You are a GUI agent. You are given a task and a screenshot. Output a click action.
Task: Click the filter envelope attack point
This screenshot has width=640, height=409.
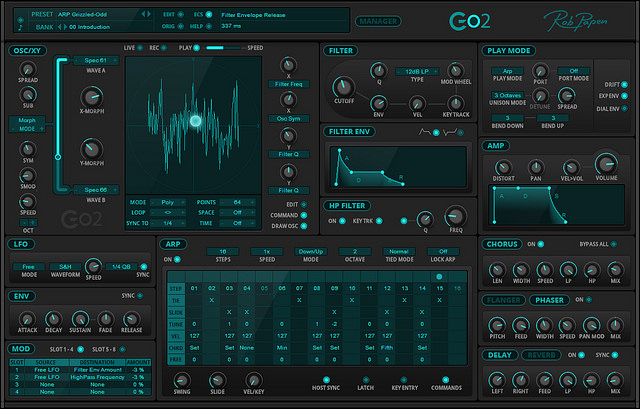(x=339, y=151)
